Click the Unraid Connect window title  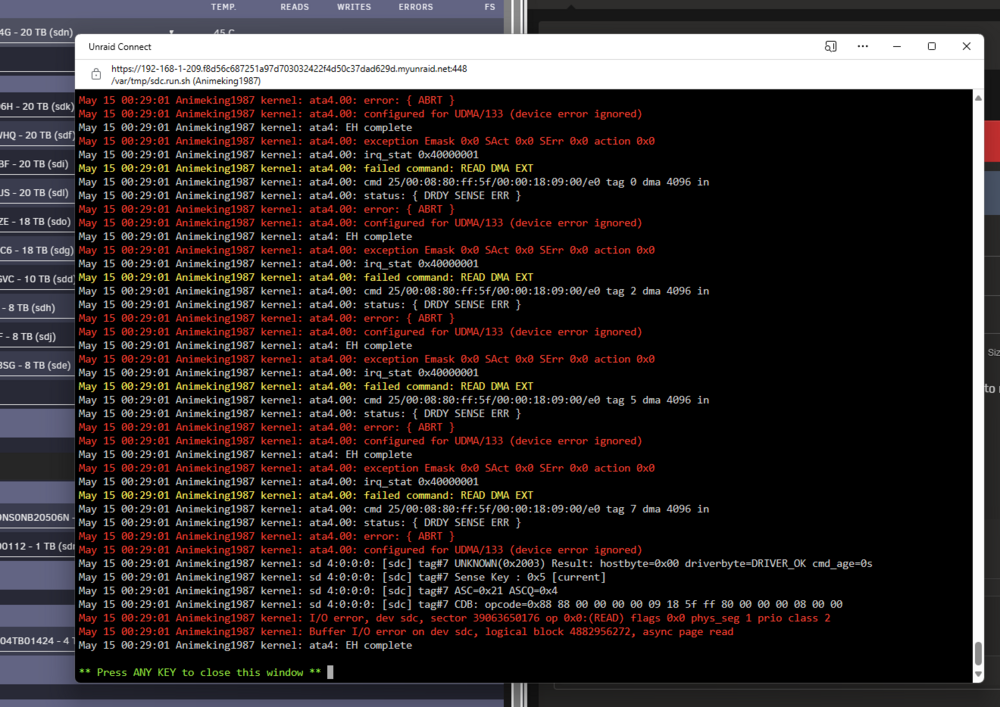(120, 47)
